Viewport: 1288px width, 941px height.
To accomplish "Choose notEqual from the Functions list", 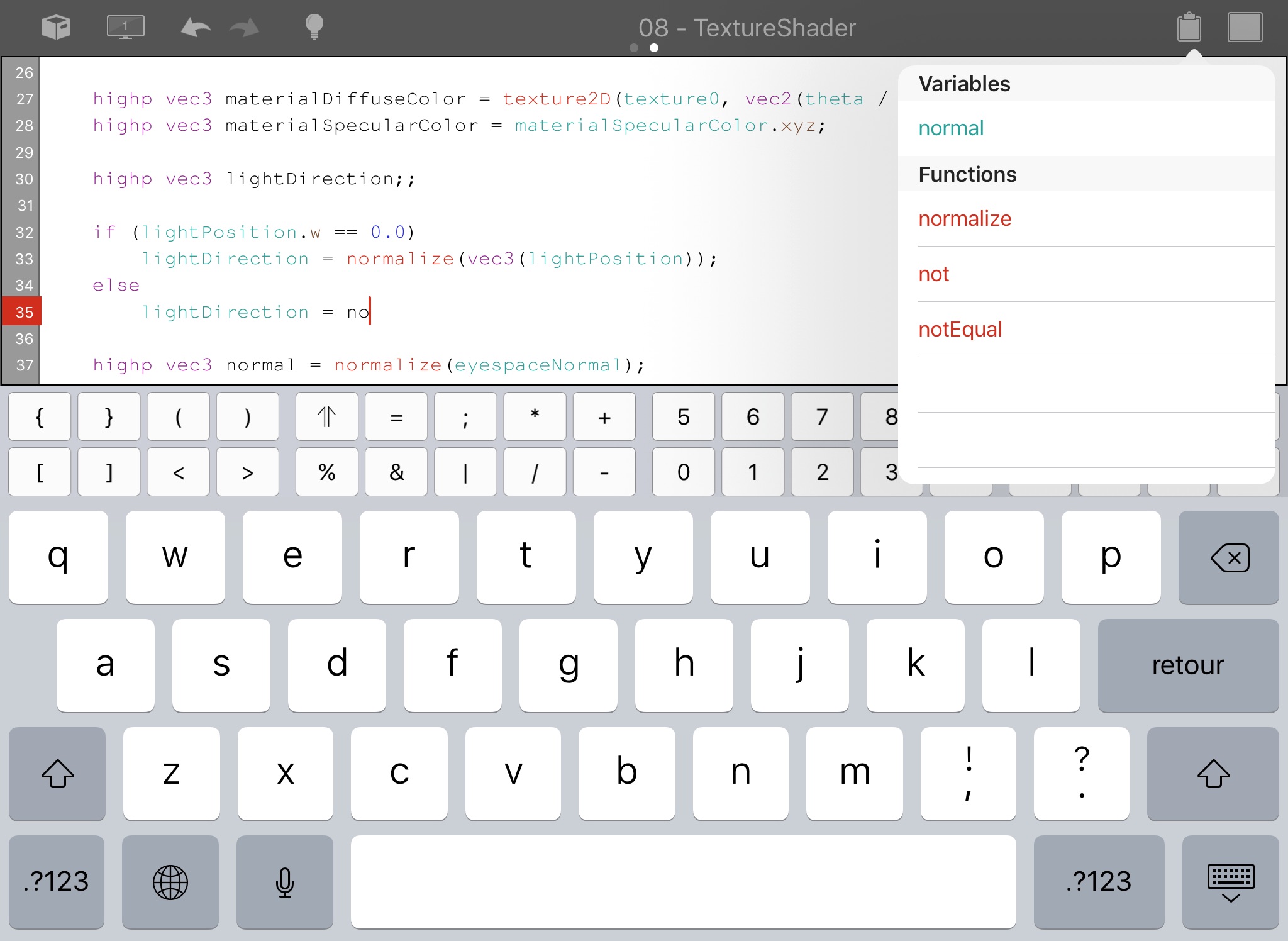I will point(960,330).
